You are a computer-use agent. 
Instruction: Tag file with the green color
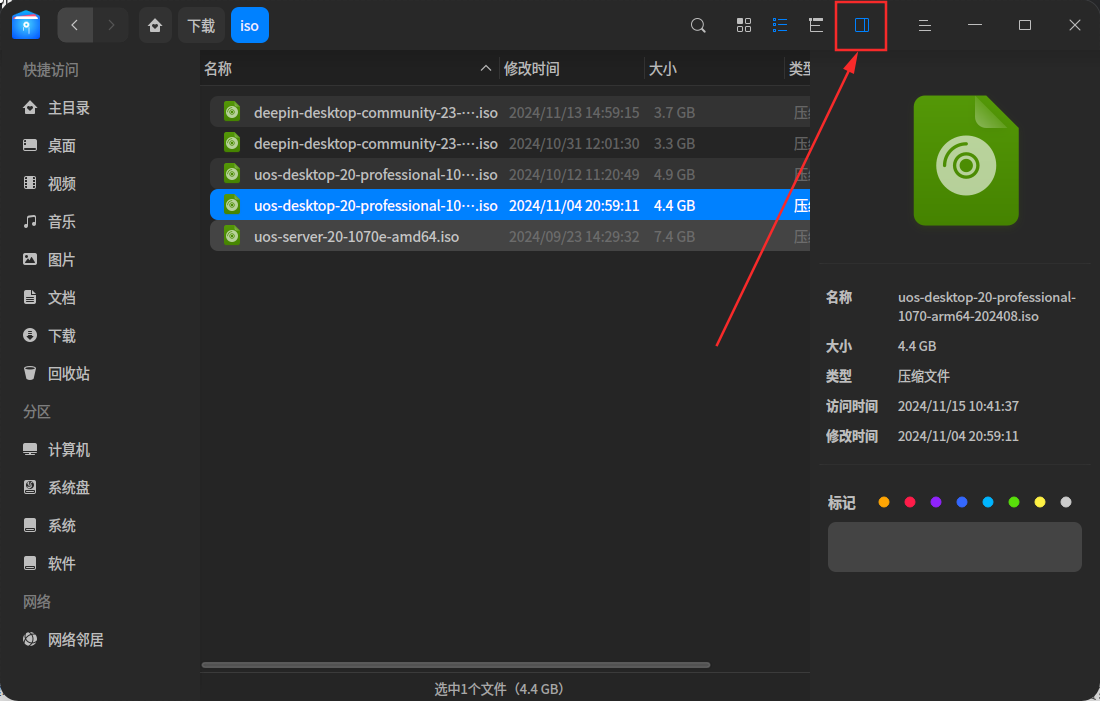1014,502
